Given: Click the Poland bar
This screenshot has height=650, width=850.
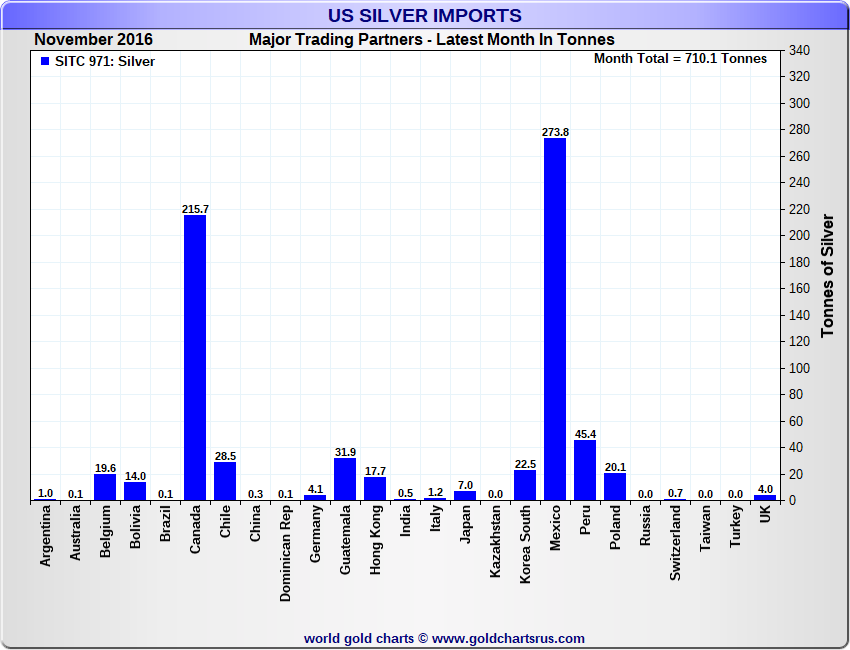Looking at the screenshot, I should [615, 486].
